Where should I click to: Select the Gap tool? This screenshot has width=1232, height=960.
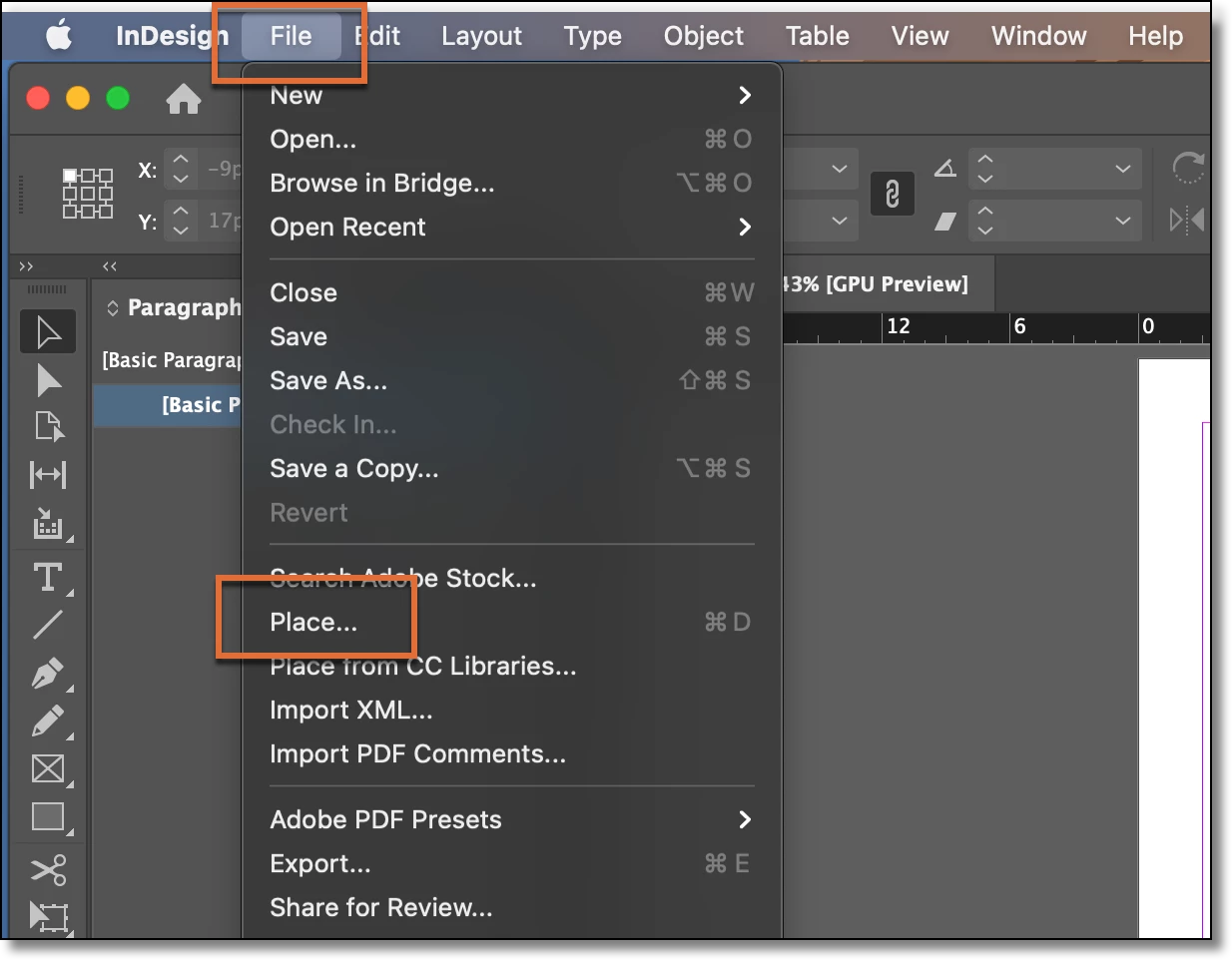[x=48, y=474]
